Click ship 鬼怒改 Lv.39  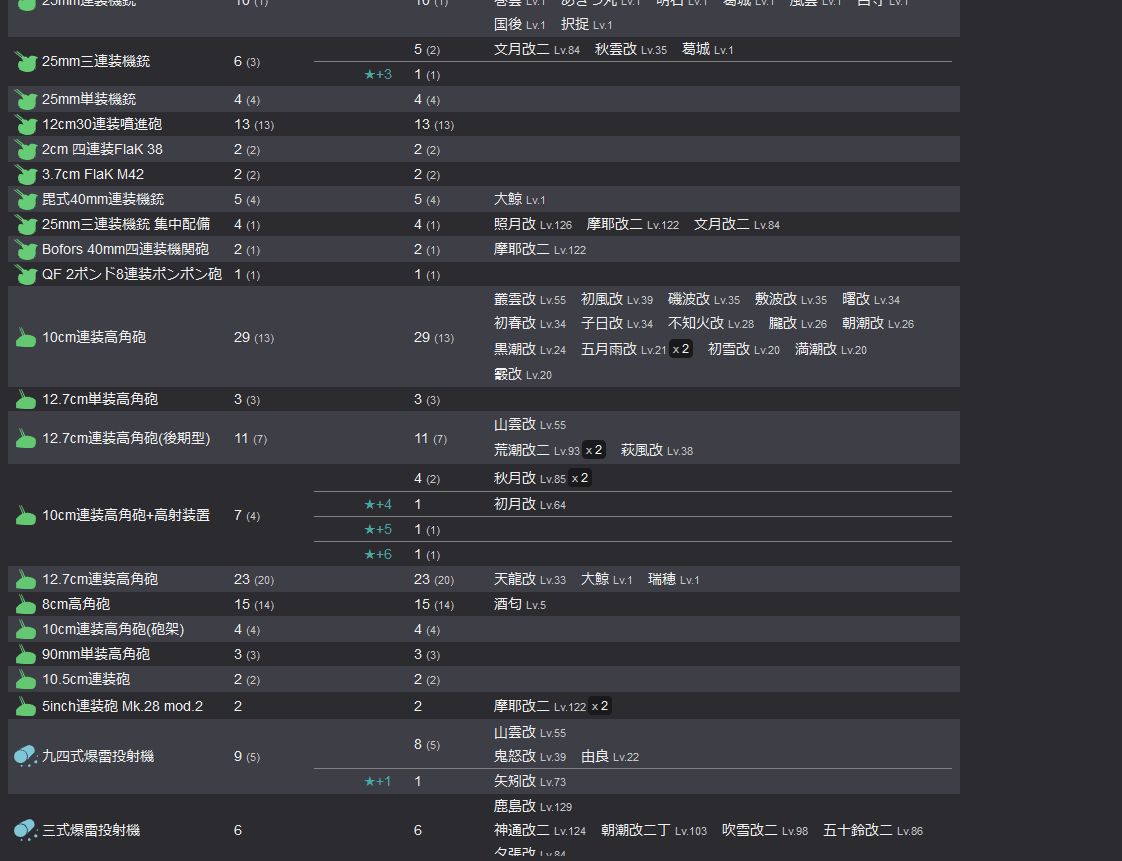530,757
